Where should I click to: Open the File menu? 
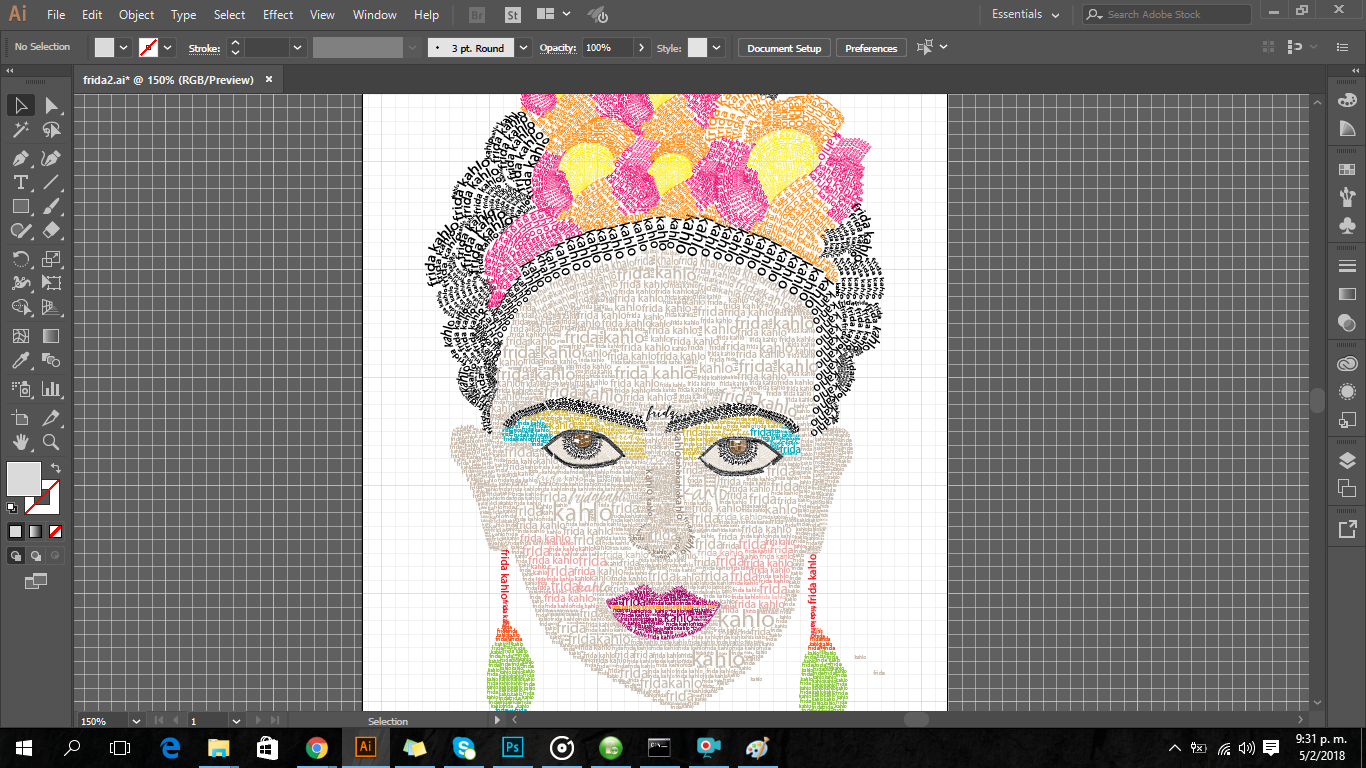point(56,14)
